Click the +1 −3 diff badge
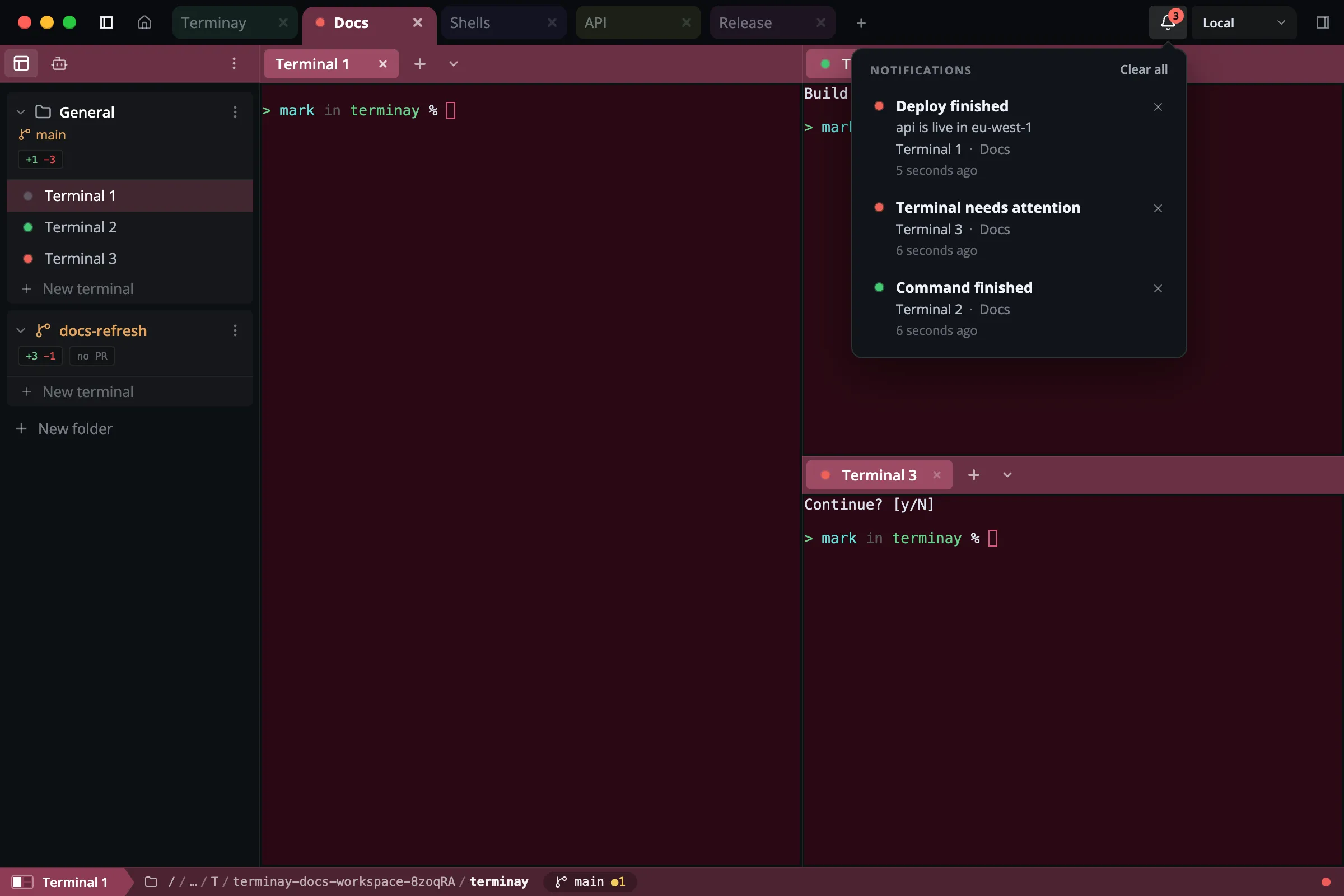This screenshot has width=1344, height=896. 40,160
